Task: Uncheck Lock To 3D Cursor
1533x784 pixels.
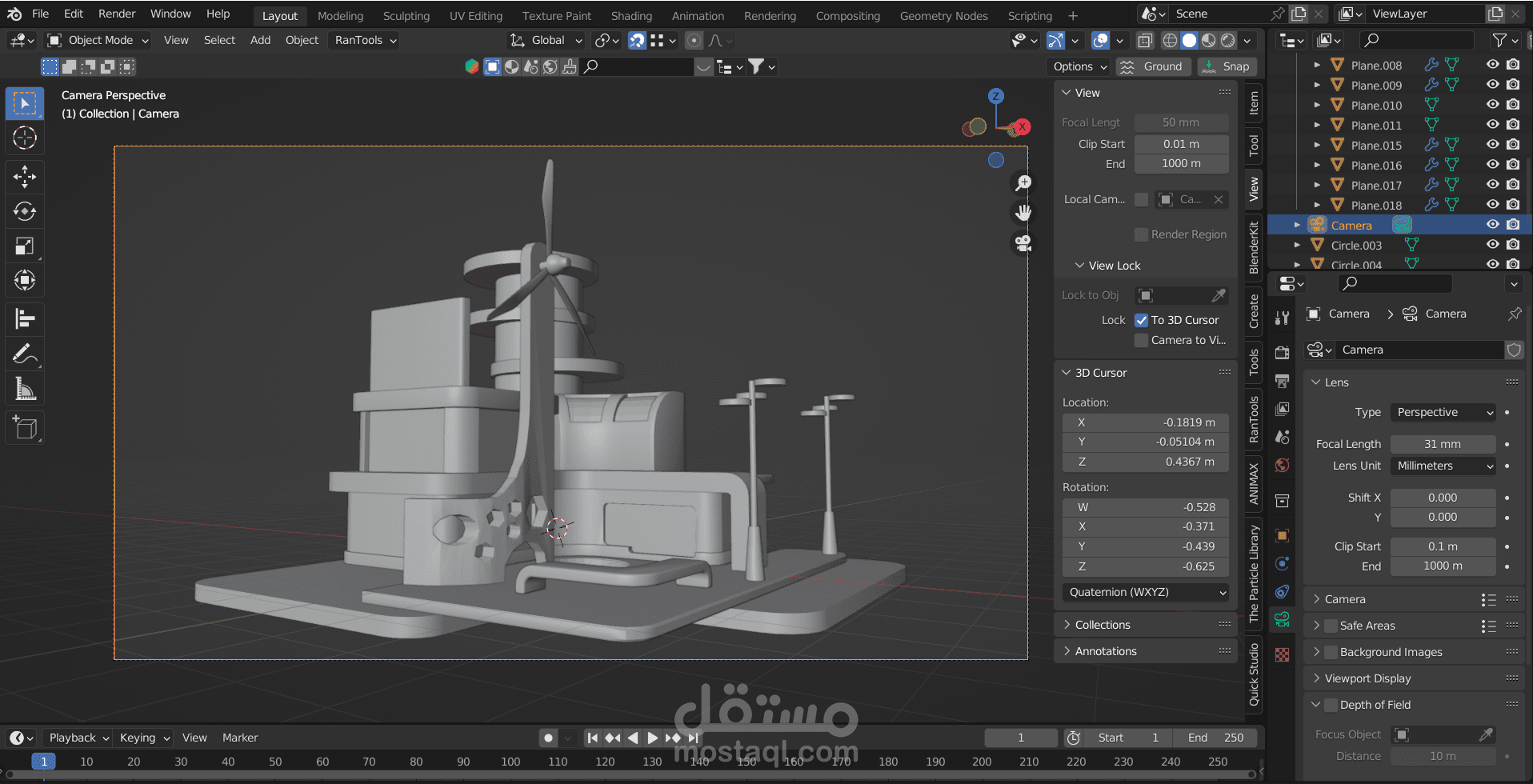Action: (x=1142, y=320)
